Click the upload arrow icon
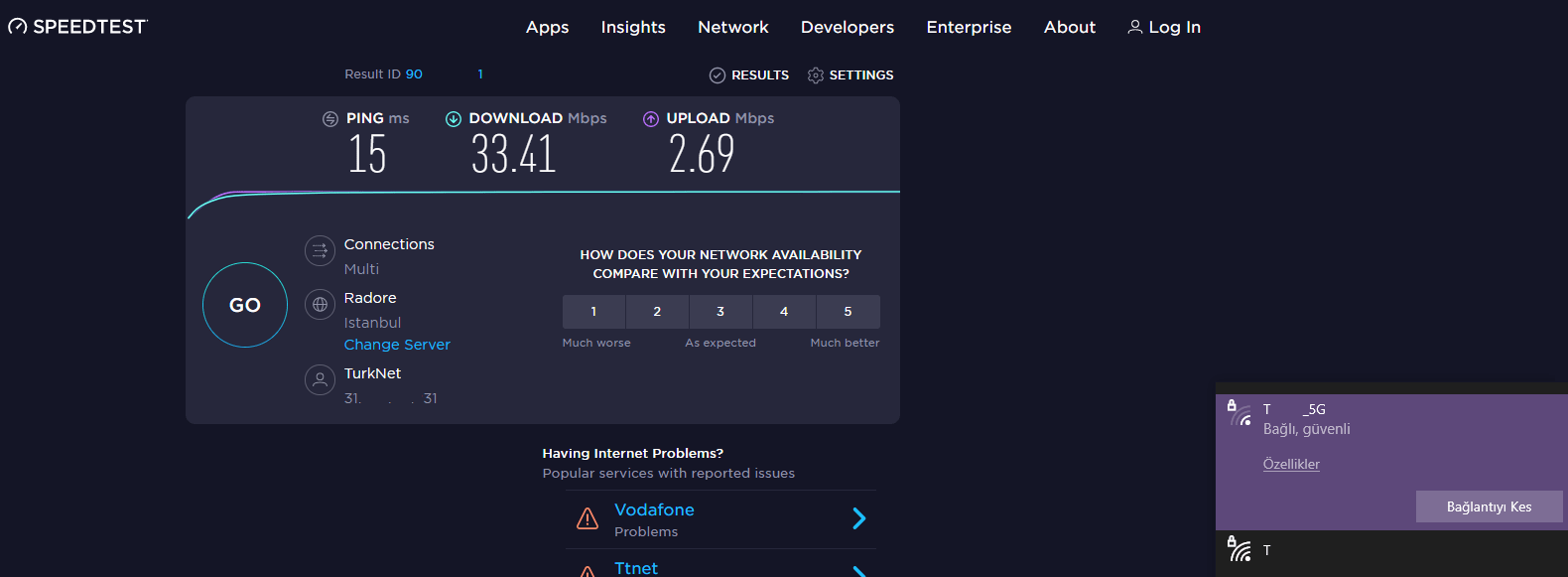1568x577 pixels. [x=651, y=119]
